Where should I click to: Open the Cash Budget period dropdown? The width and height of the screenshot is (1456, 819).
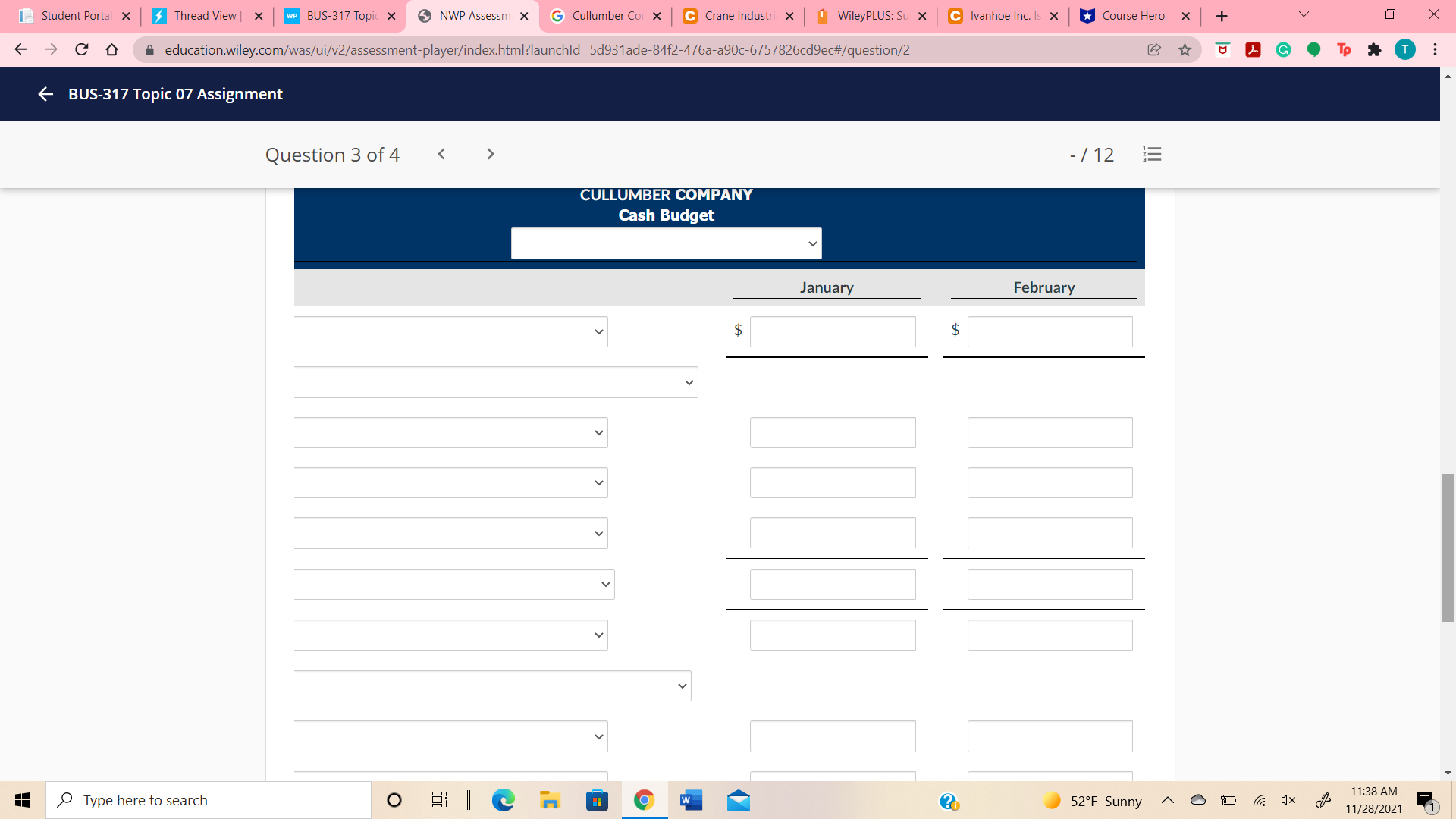click(666, 243)
